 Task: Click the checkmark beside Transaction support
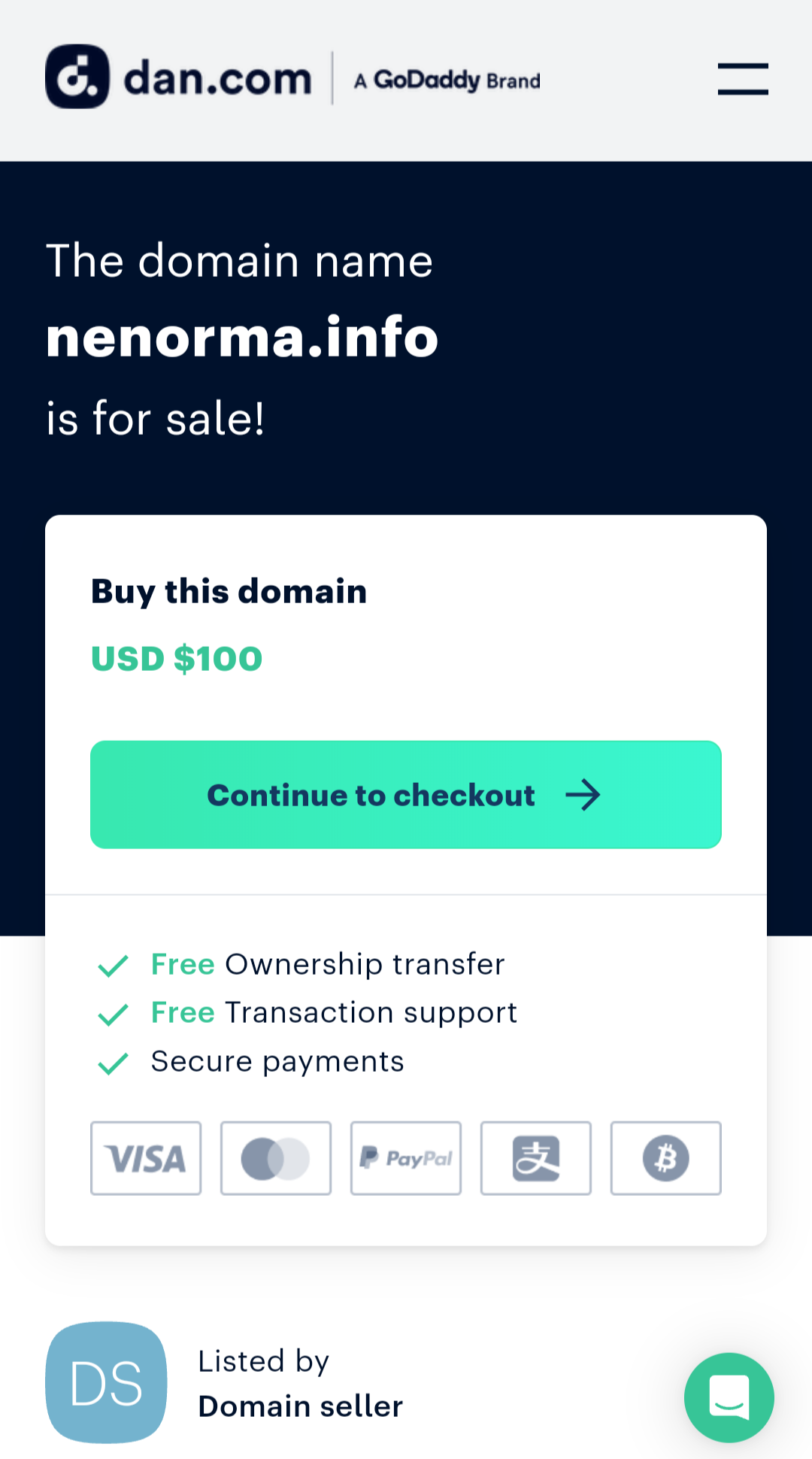point(113,1015)
